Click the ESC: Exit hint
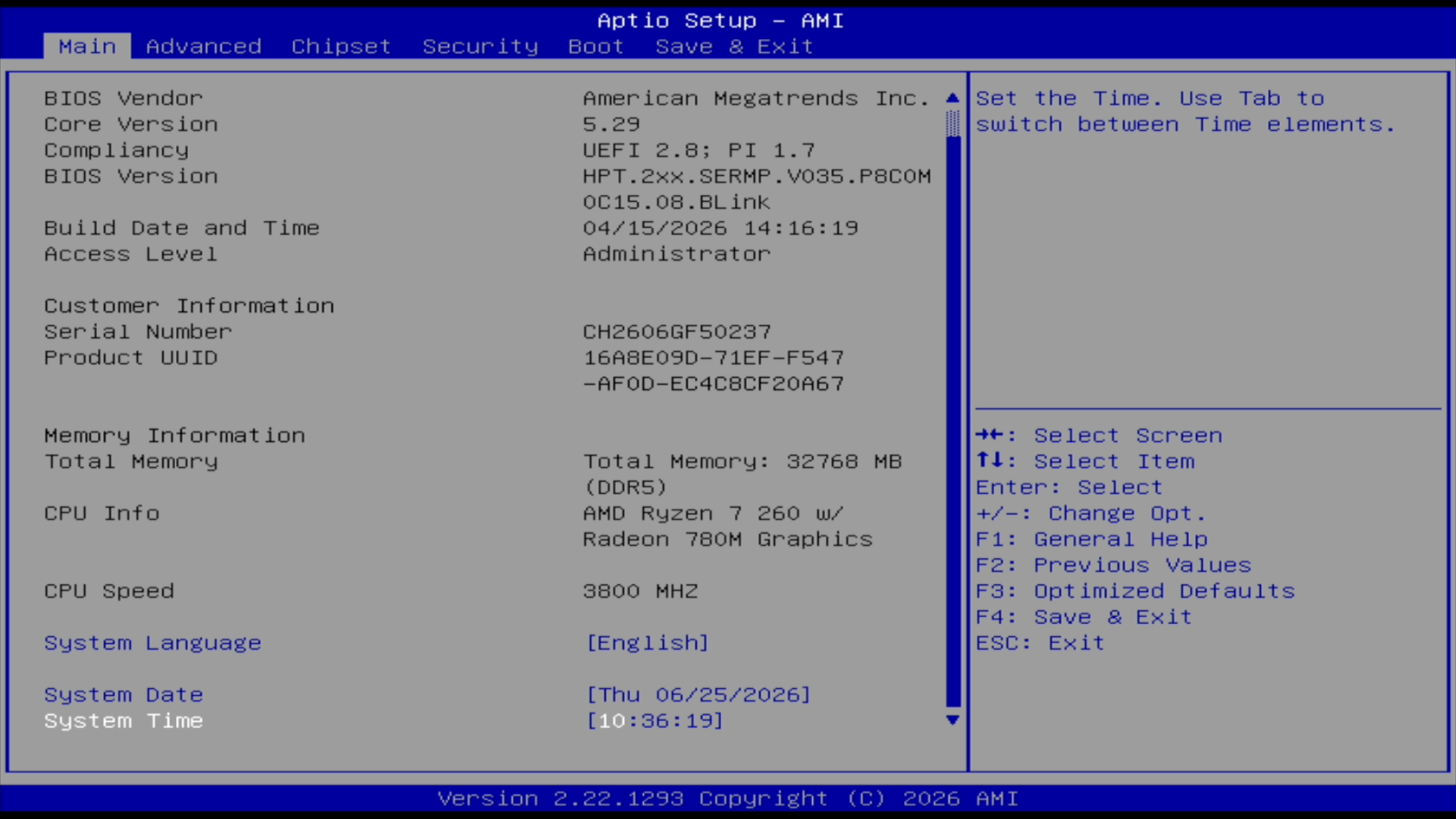Viewport: 1456px width, 819px height. (x=1040, y=643)
